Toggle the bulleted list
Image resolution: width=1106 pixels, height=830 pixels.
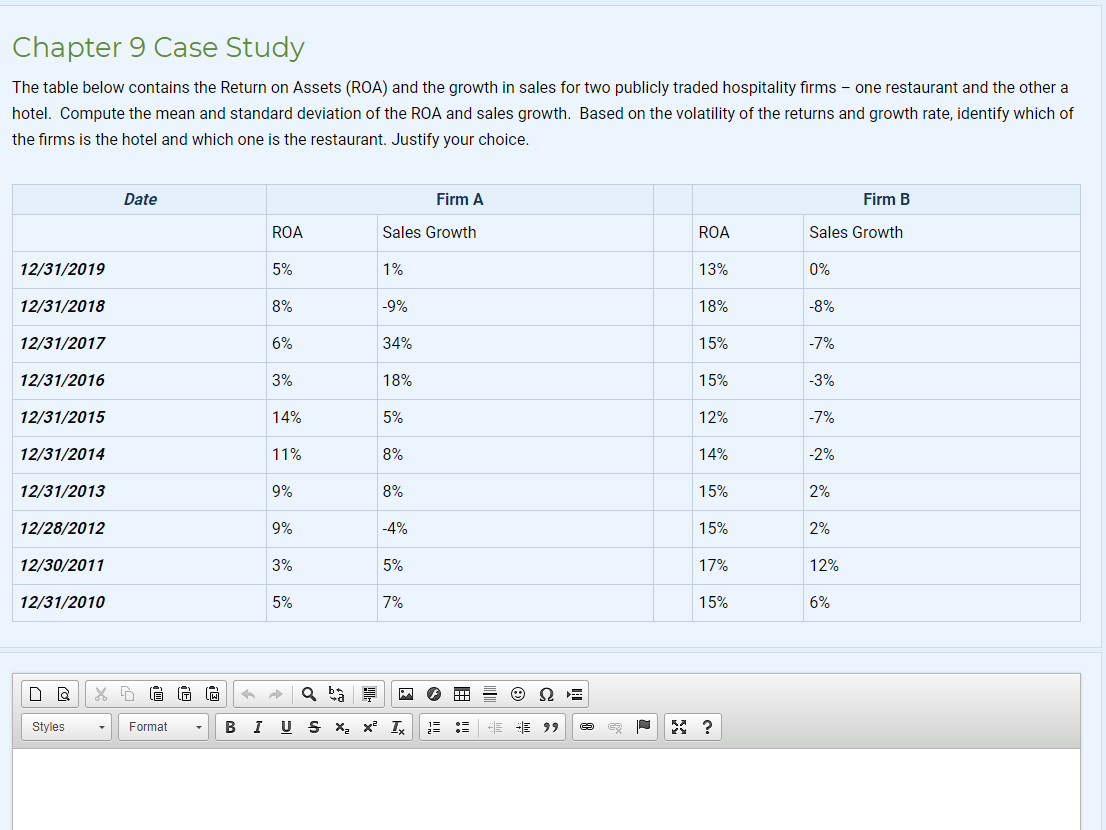click(462, 727)
